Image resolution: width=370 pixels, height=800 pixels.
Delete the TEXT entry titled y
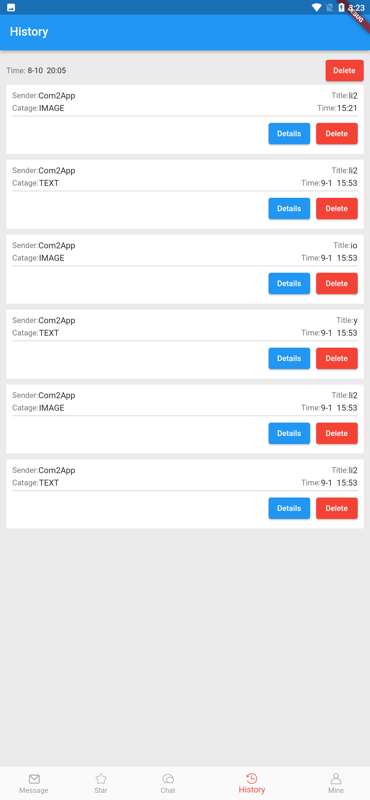click(336, 359)
